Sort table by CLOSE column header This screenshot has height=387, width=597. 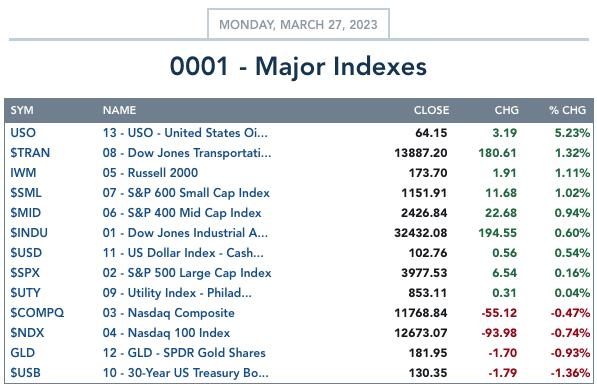pos(431,110)
